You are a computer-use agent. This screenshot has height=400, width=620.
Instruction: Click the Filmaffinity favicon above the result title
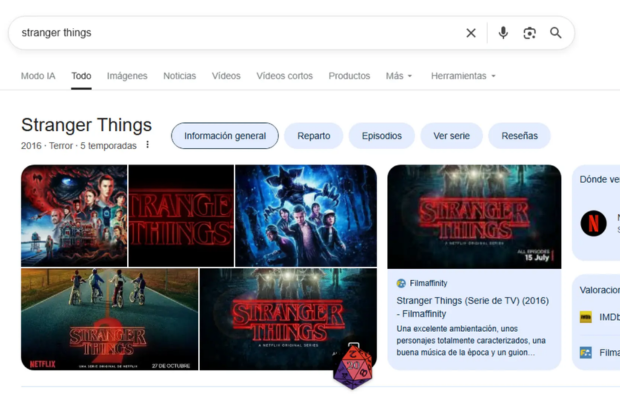(401, 283)
